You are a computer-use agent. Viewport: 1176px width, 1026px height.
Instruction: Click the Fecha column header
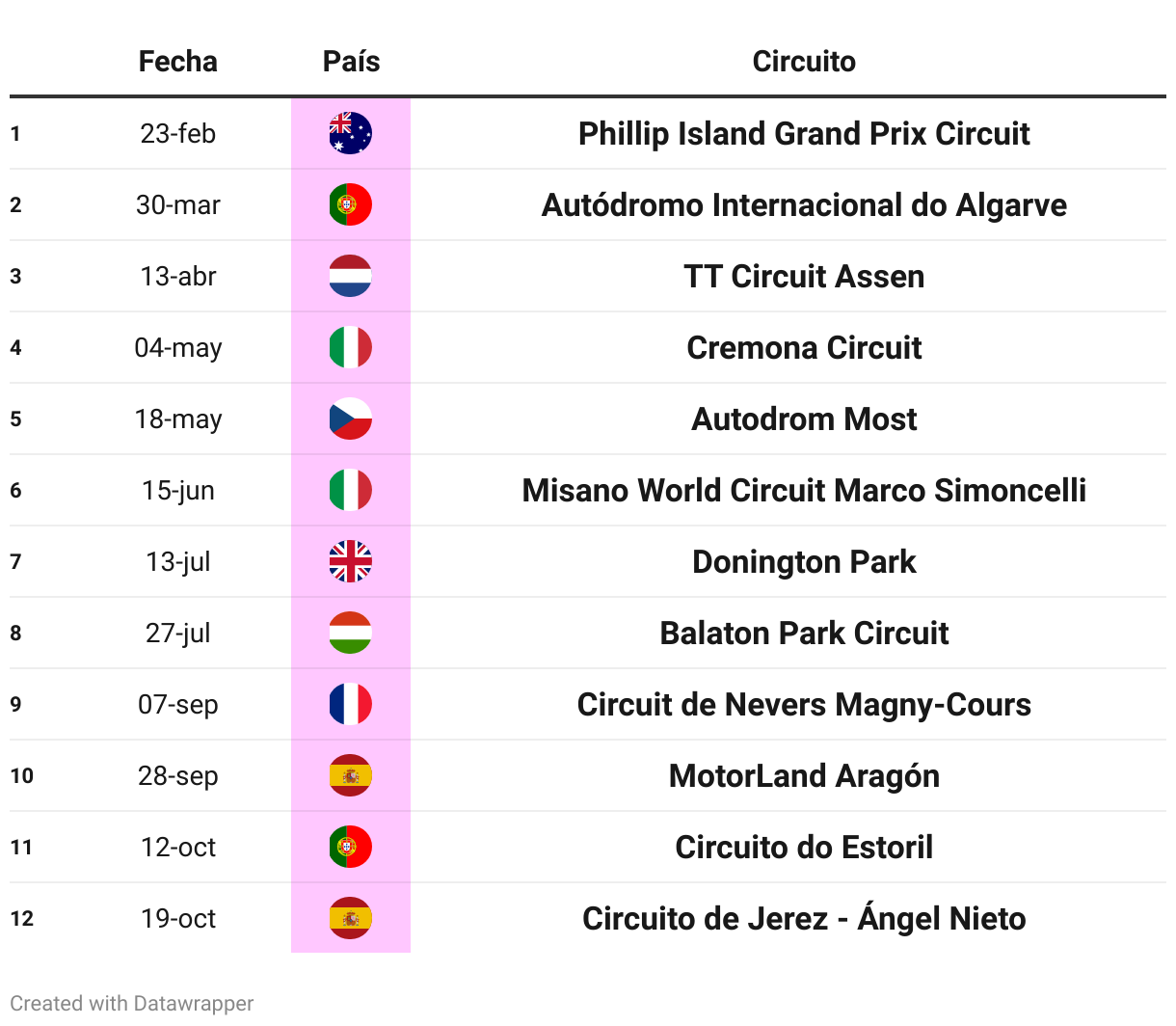178,62
